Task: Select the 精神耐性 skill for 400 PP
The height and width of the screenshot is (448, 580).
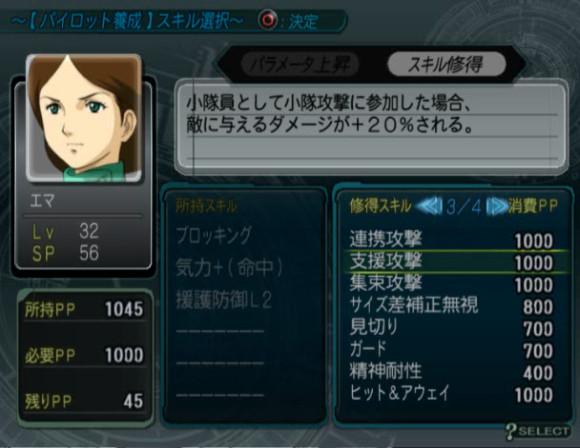Action: point(452,371)
